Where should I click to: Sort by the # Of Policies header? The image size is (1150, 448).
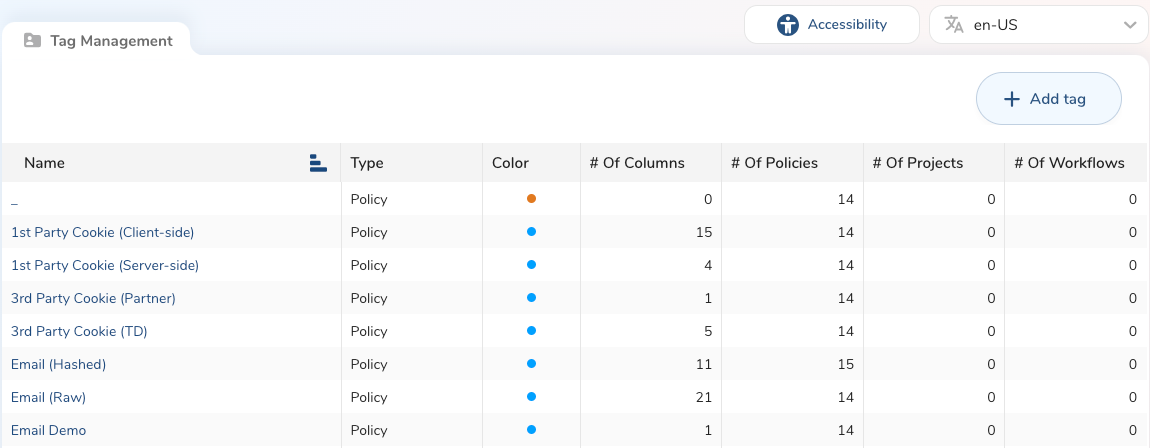[774, 163]
